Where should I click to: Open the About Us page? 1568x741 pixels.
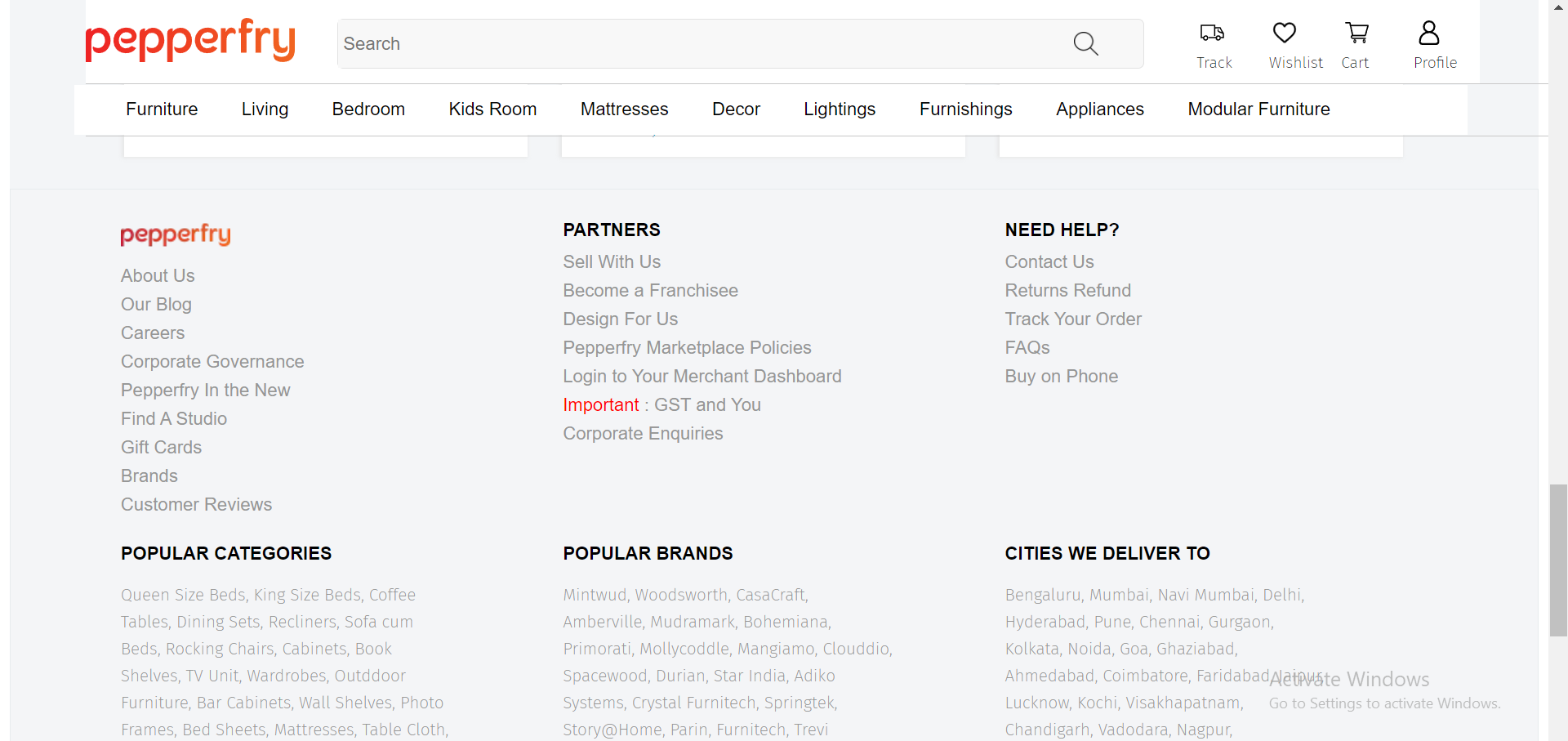(x=157, y=275)
